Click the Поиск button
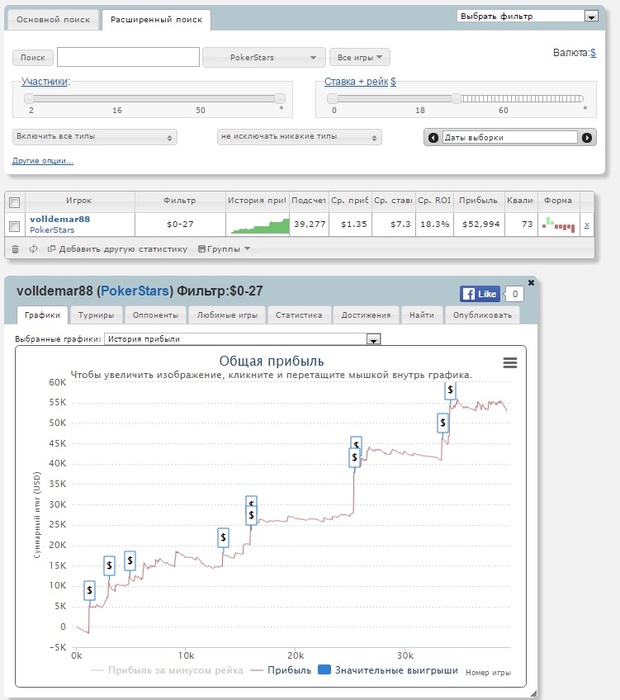The height and width of the screenshot is (700, 620). point(33,58)
